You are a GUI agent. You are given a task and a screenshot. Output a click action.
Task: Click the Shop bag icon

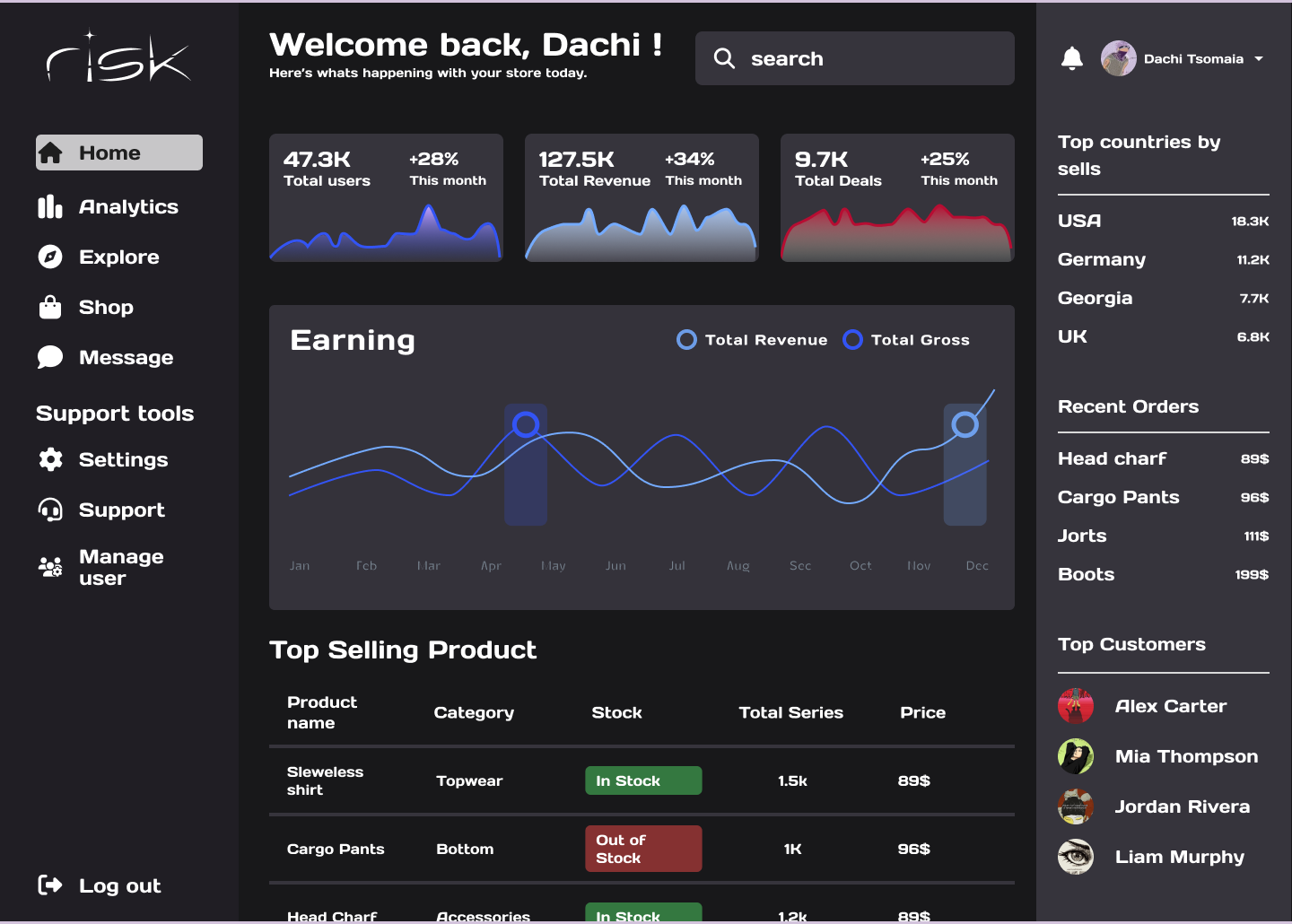pyautogui.click(x=49, y=307)
